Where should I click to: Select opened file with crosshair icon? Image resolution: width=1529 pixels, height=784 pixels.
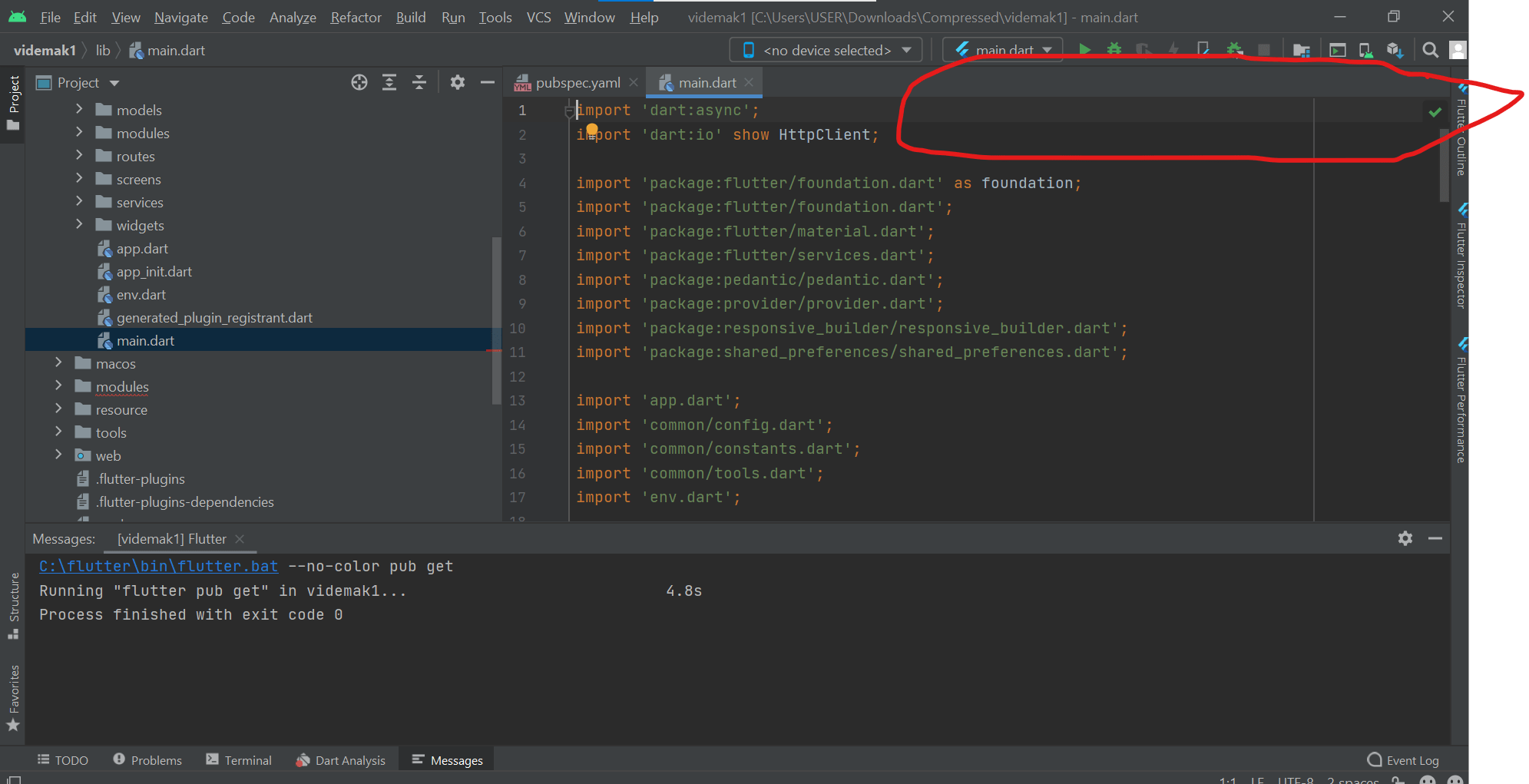(359, 82)
